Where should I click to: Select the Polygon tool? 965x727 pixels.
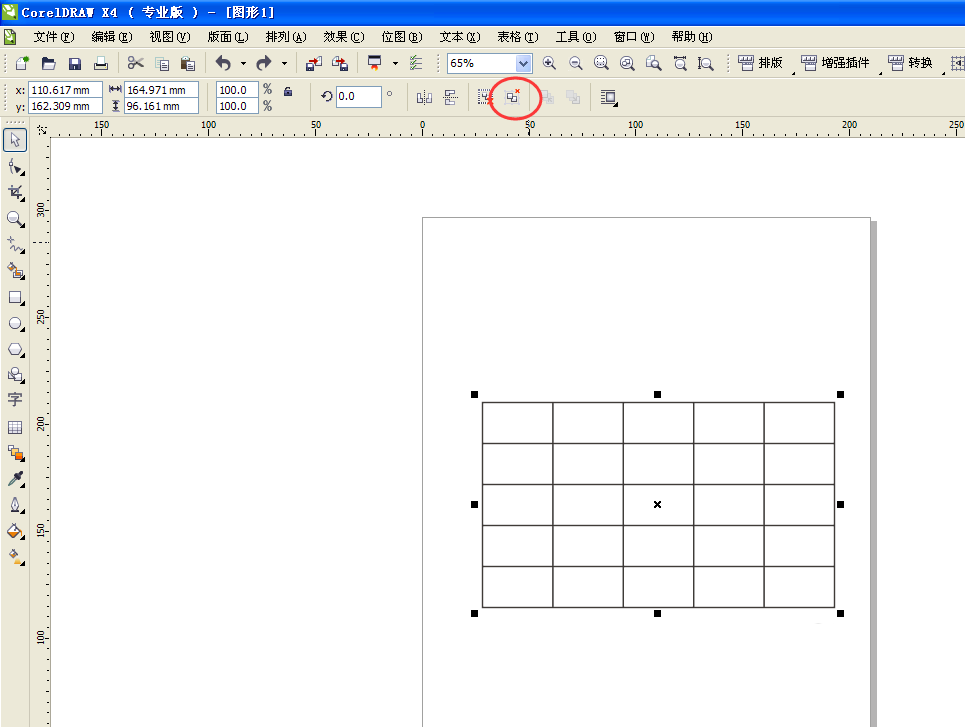coord(15,349)
